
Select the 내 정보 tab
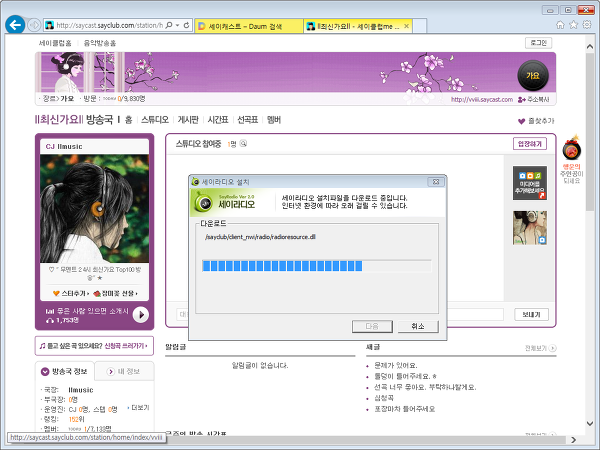124,372
